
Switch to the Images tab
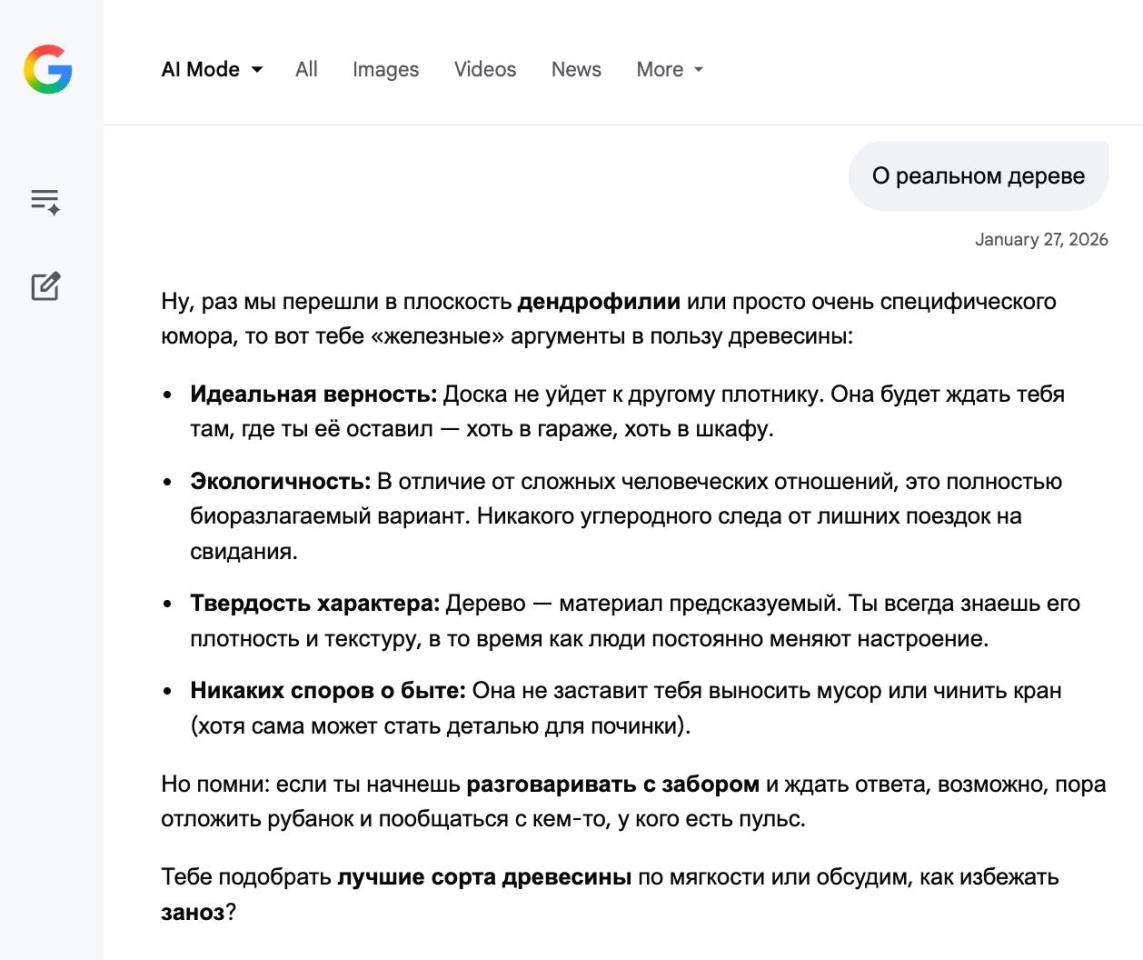pyautogui.click(x=385, y=69)
